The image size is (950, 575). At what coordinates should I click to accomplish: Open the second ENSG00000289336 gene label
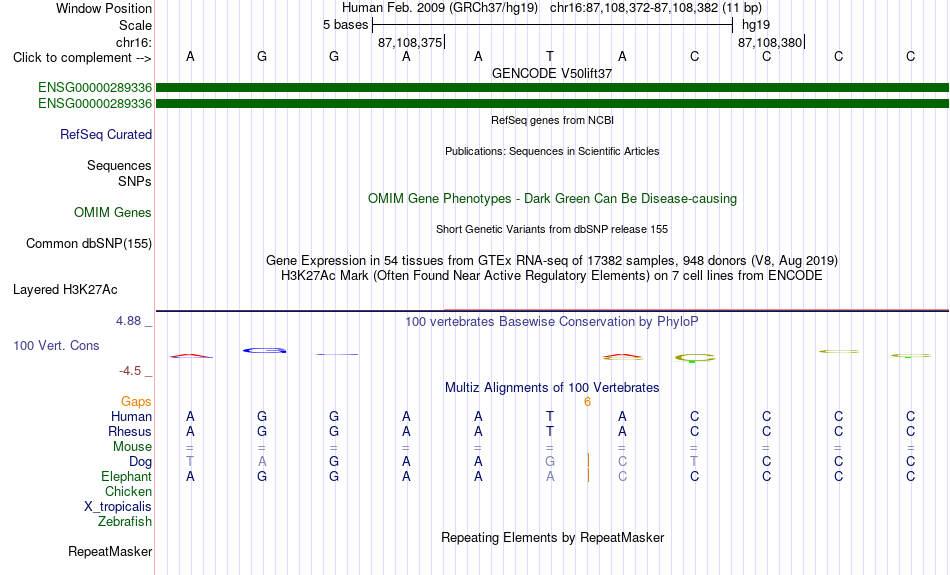(95, 104)
